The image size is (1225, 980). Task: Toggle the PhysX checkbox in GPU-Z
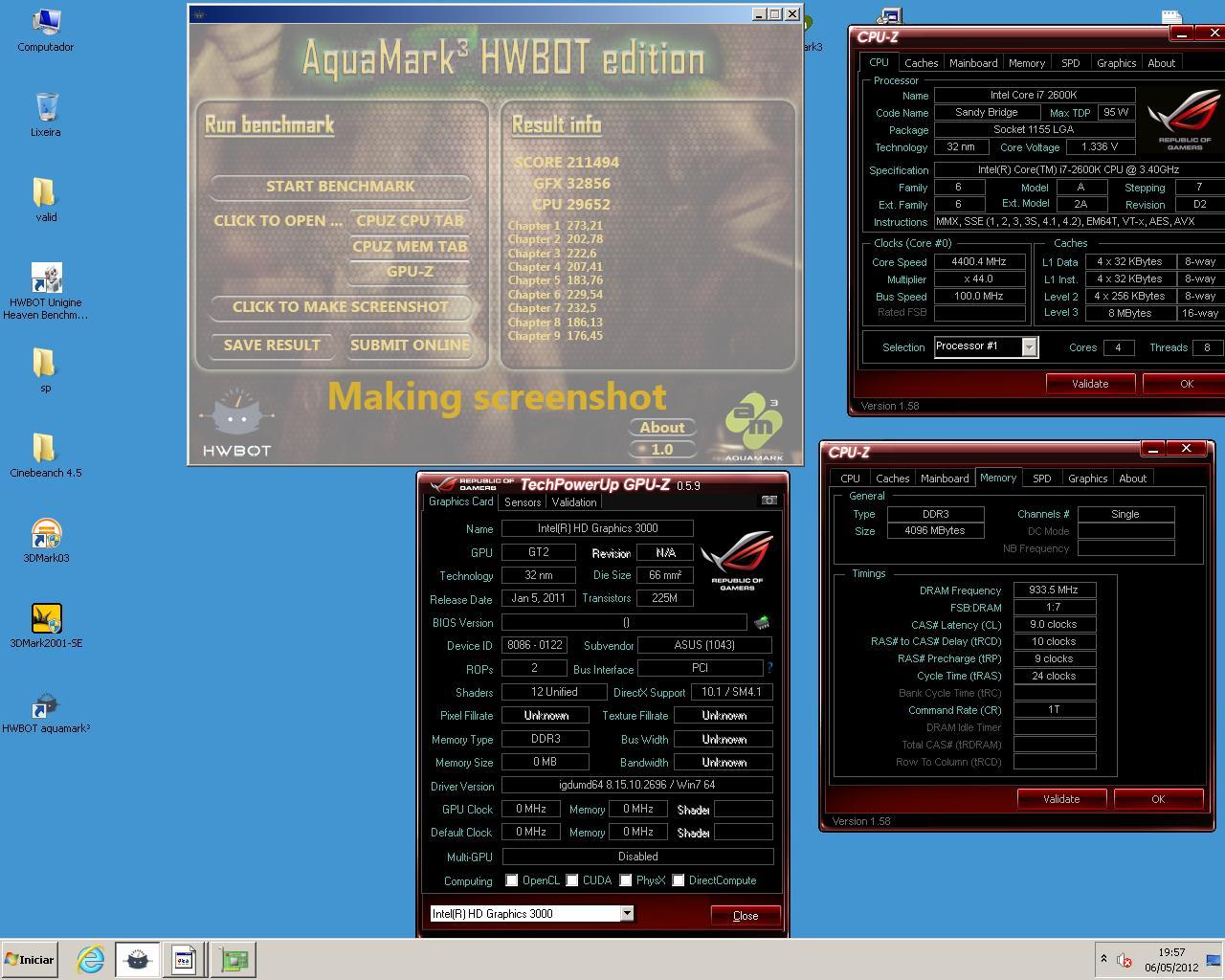point(626,880)
